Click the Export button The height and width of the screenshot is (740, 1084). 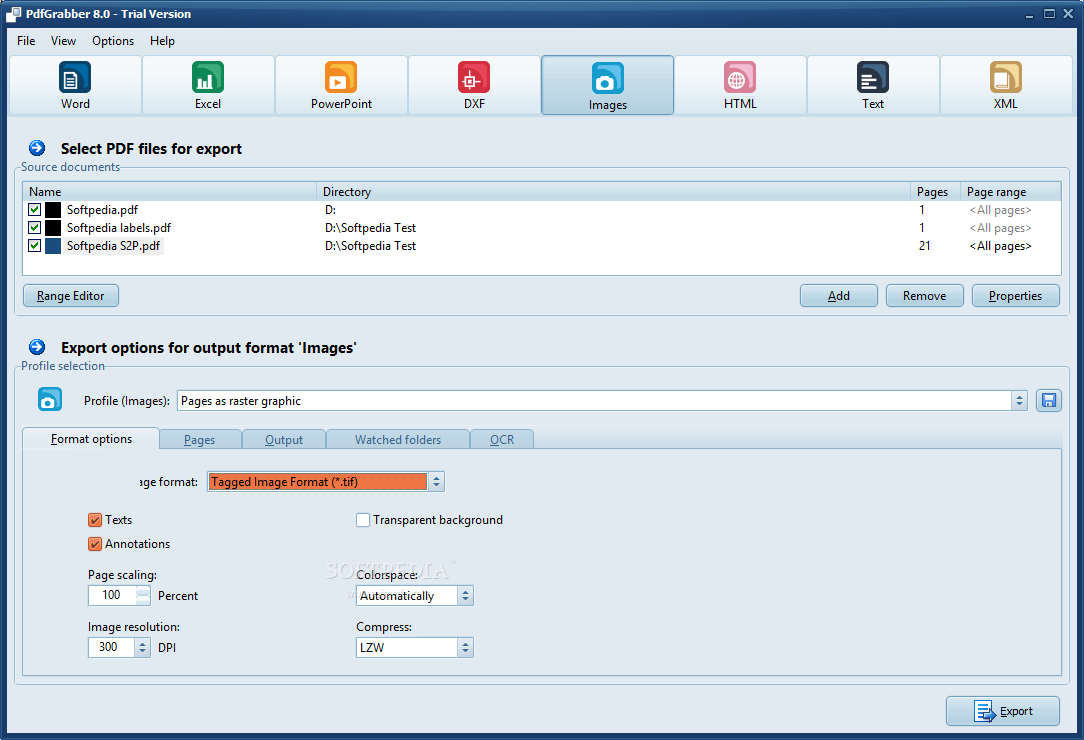click(1002, 711)
